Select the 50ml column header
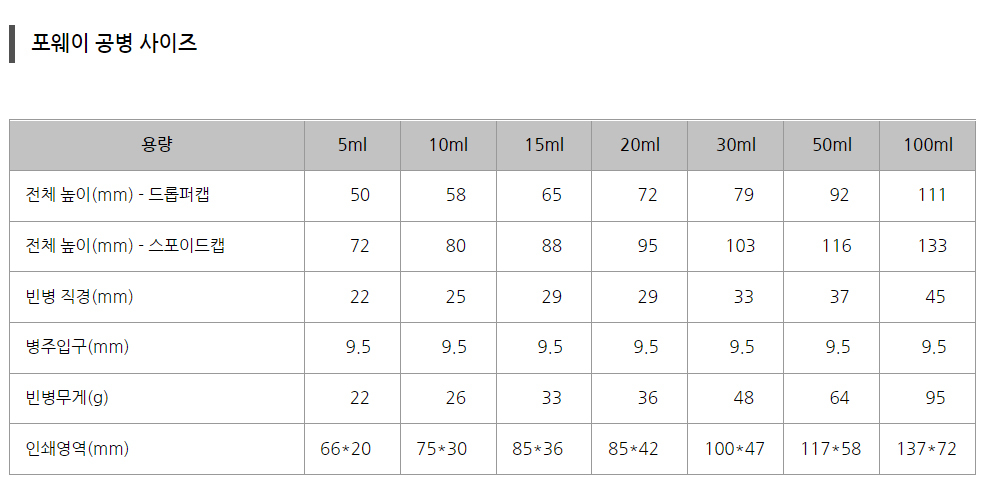 pyautogui.click(x=832, y=145)
